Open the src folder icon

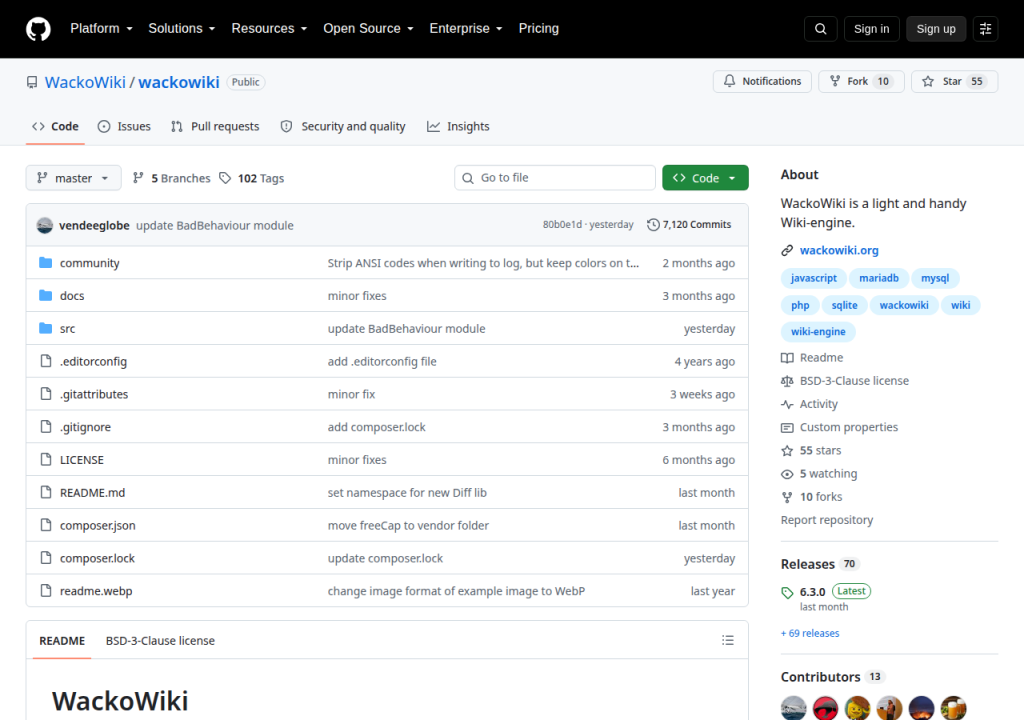pos(45,328)
